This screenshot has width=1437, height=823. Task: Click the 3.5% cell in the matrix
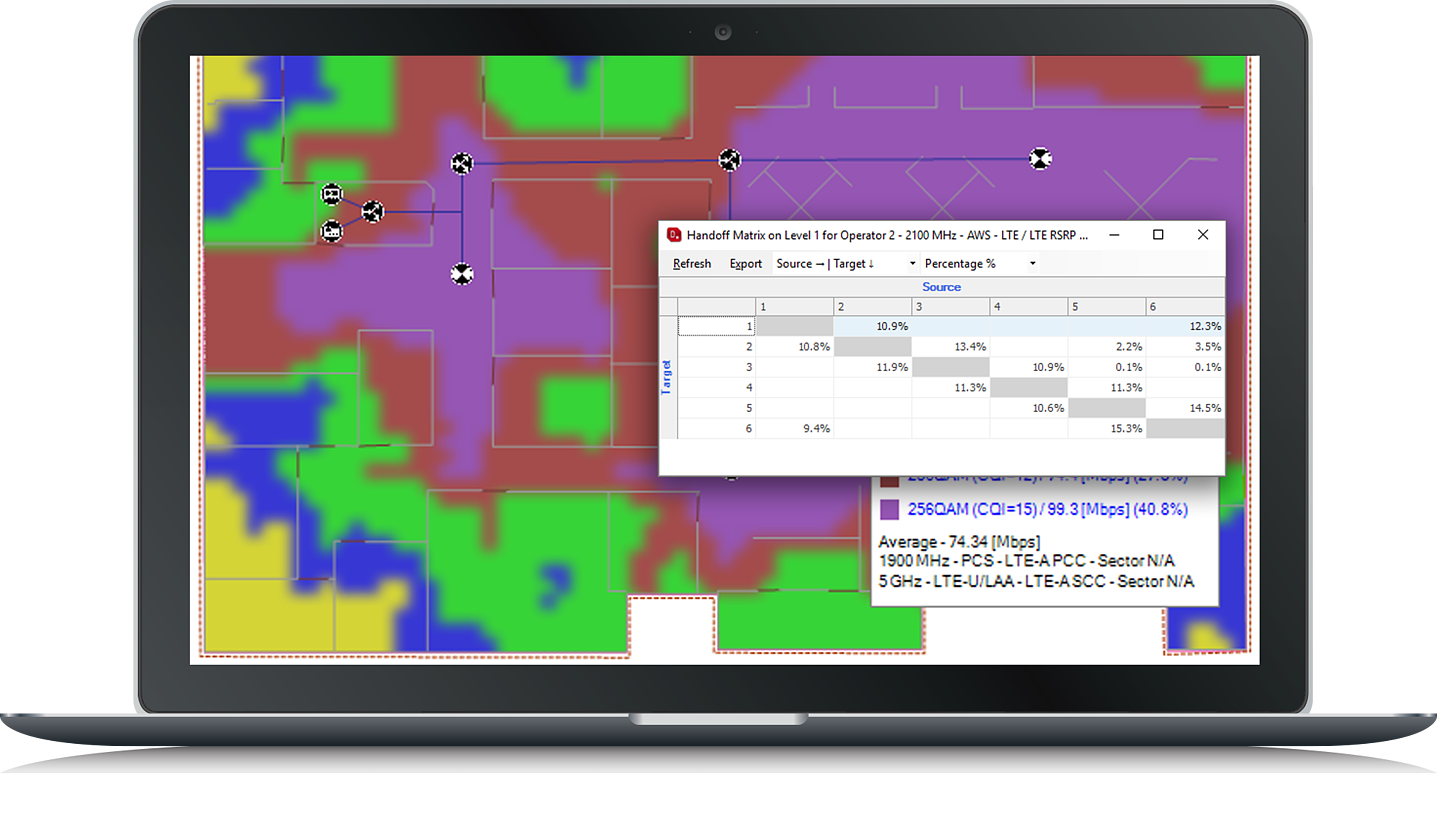[x=1185, y=346]
